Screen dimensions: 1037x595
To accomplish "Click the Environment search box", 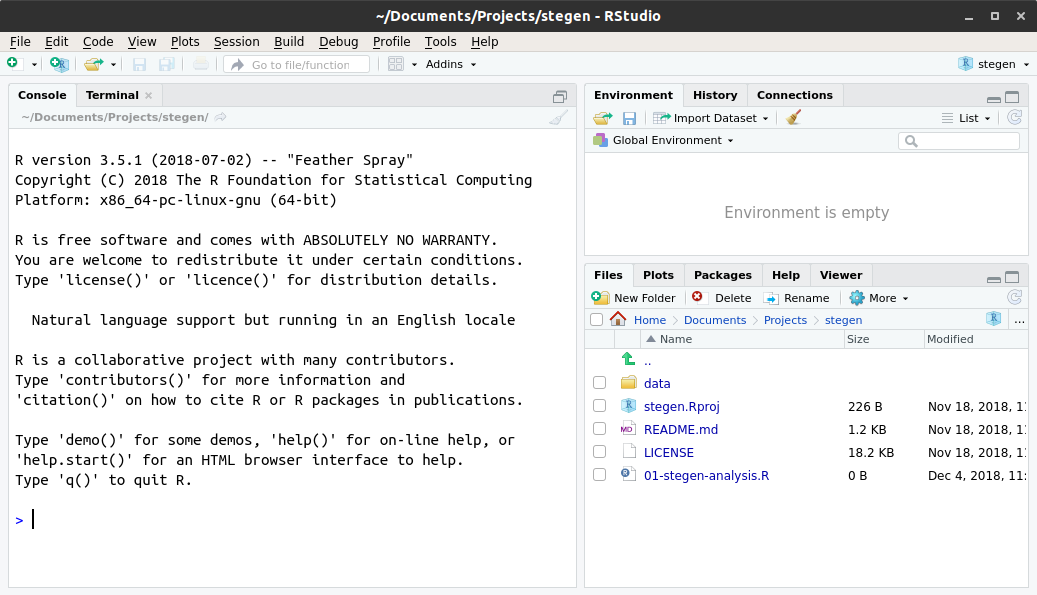I will click(959, 141).
